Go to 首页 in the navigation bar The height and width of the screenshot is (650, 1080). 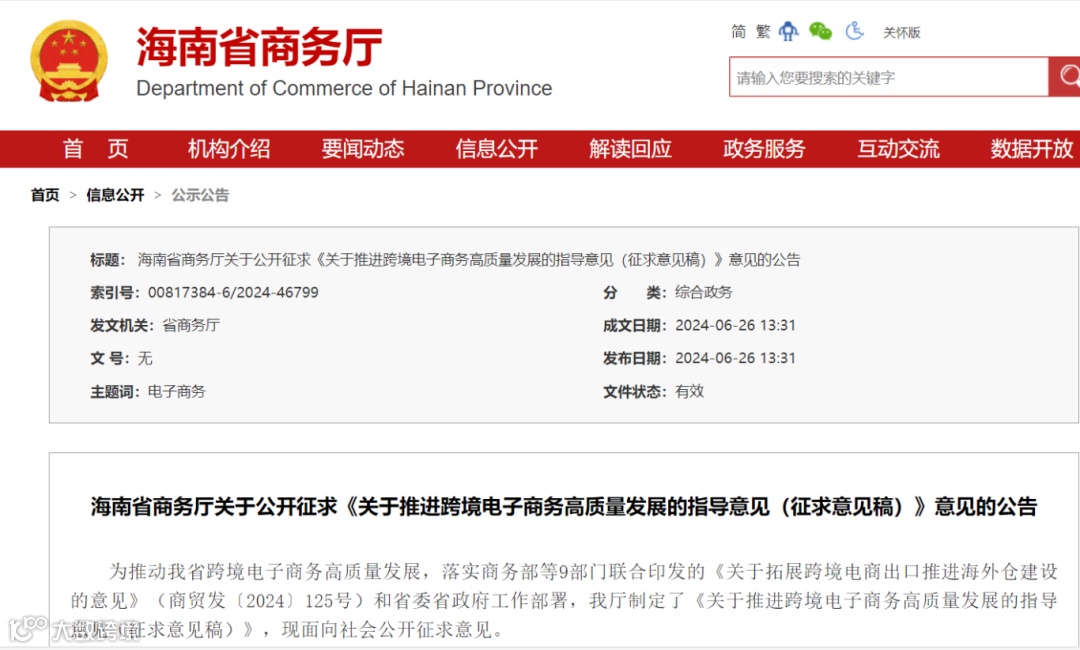coord(95,149)
